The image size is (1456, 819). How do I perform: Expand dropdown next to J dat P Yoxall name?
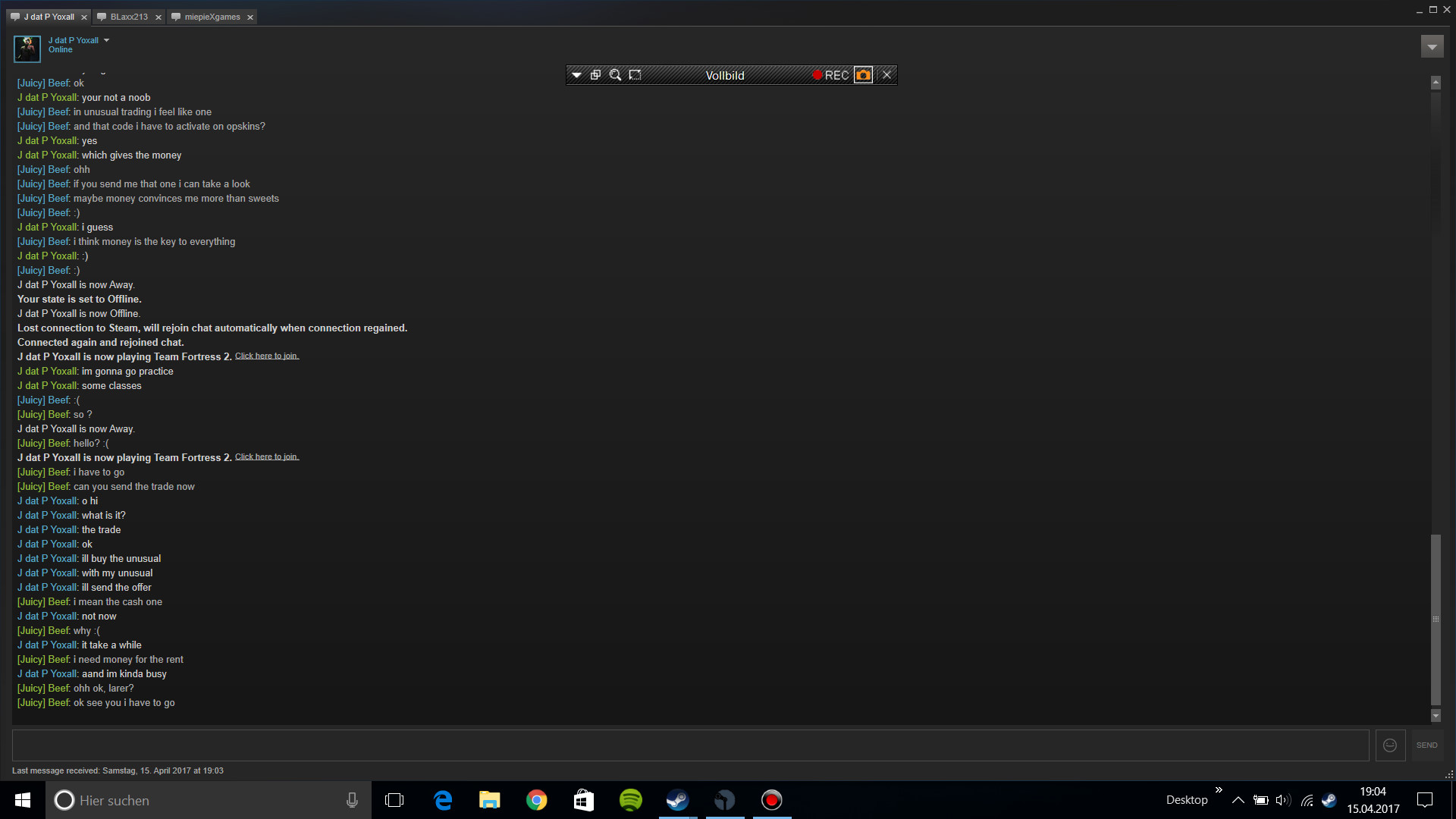coord(107,40)
